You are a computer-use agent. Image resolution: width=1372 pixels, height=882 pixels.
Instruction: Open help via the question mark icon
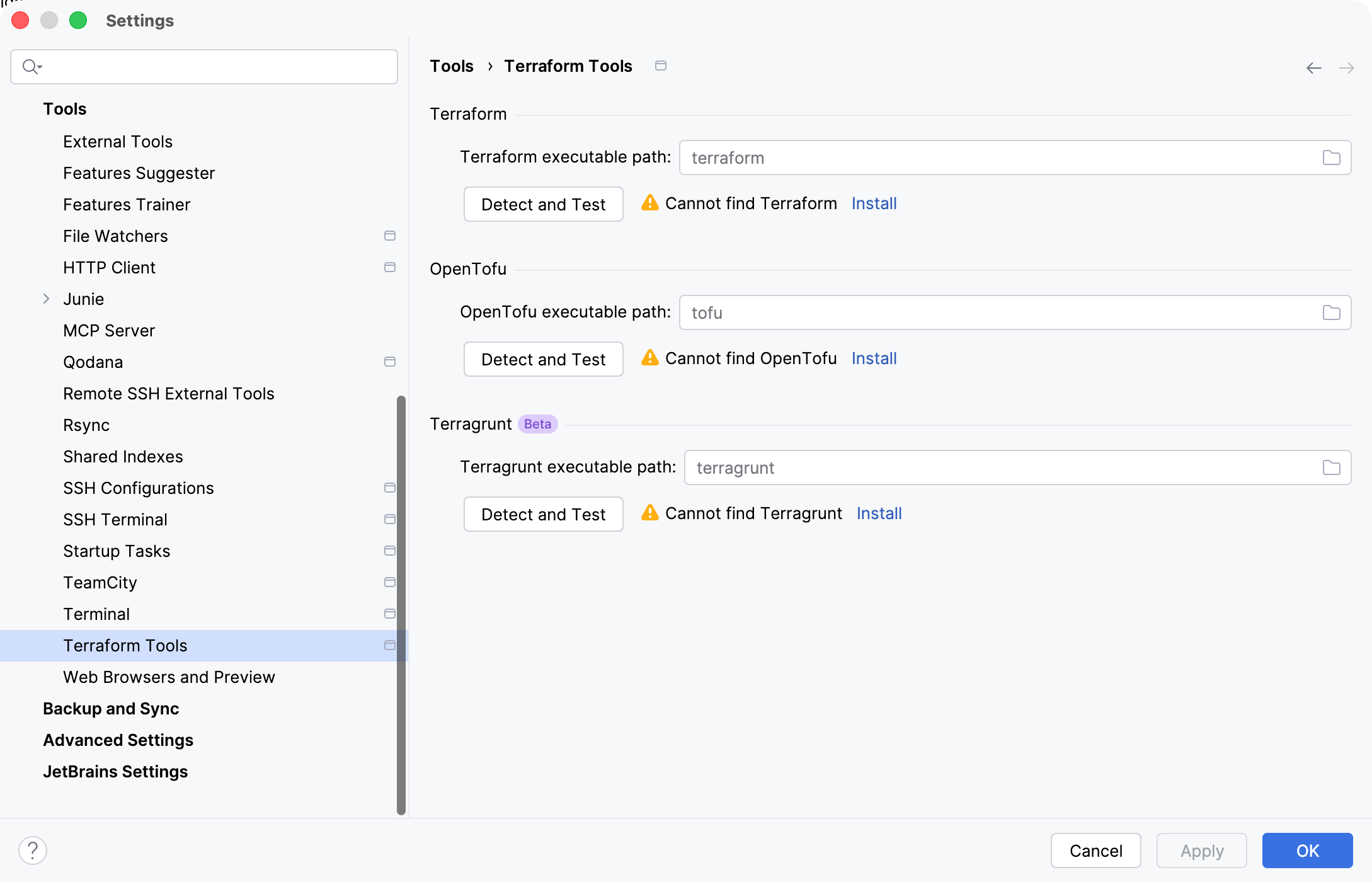pos(33,850)
